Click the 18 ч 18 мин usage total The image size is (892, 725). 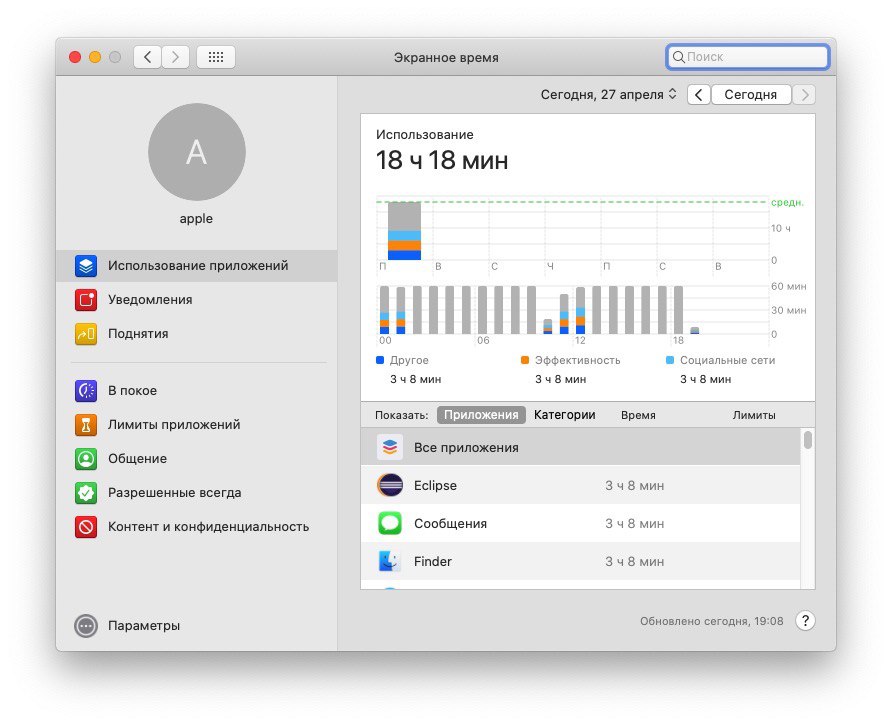tap(441, 160)
